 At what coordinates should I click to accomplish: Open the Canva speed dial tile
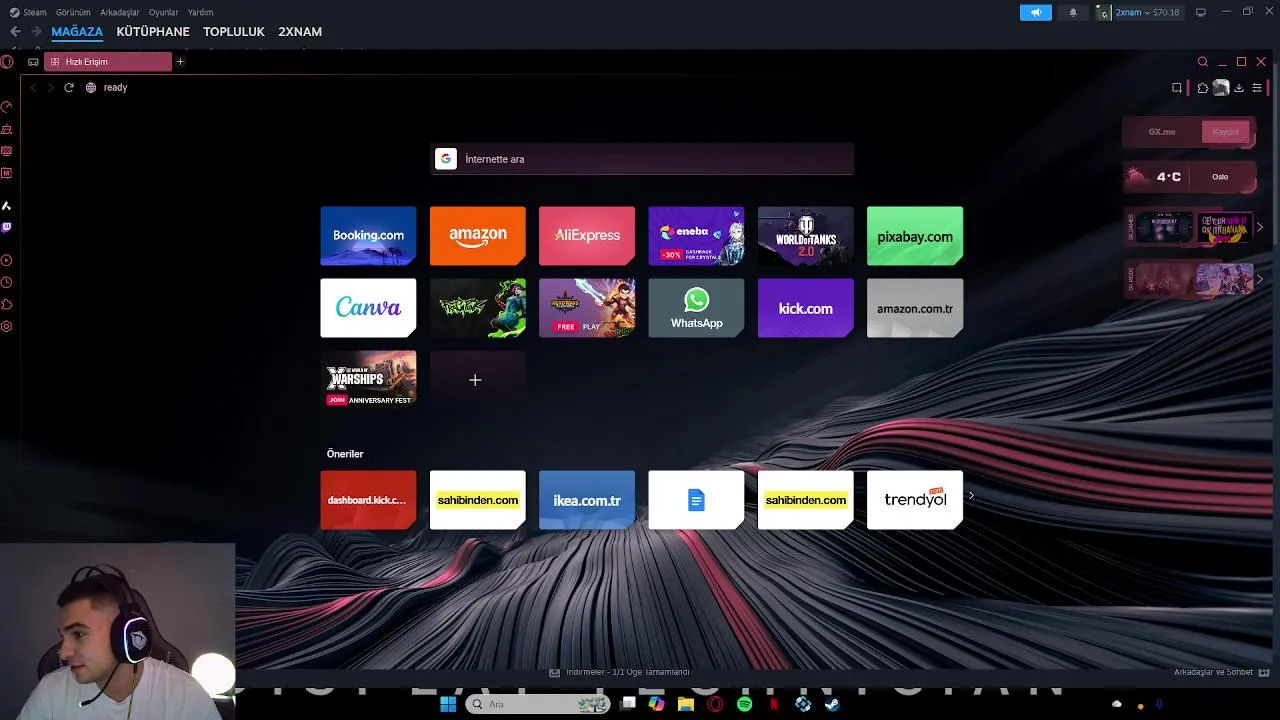(368, 308)
